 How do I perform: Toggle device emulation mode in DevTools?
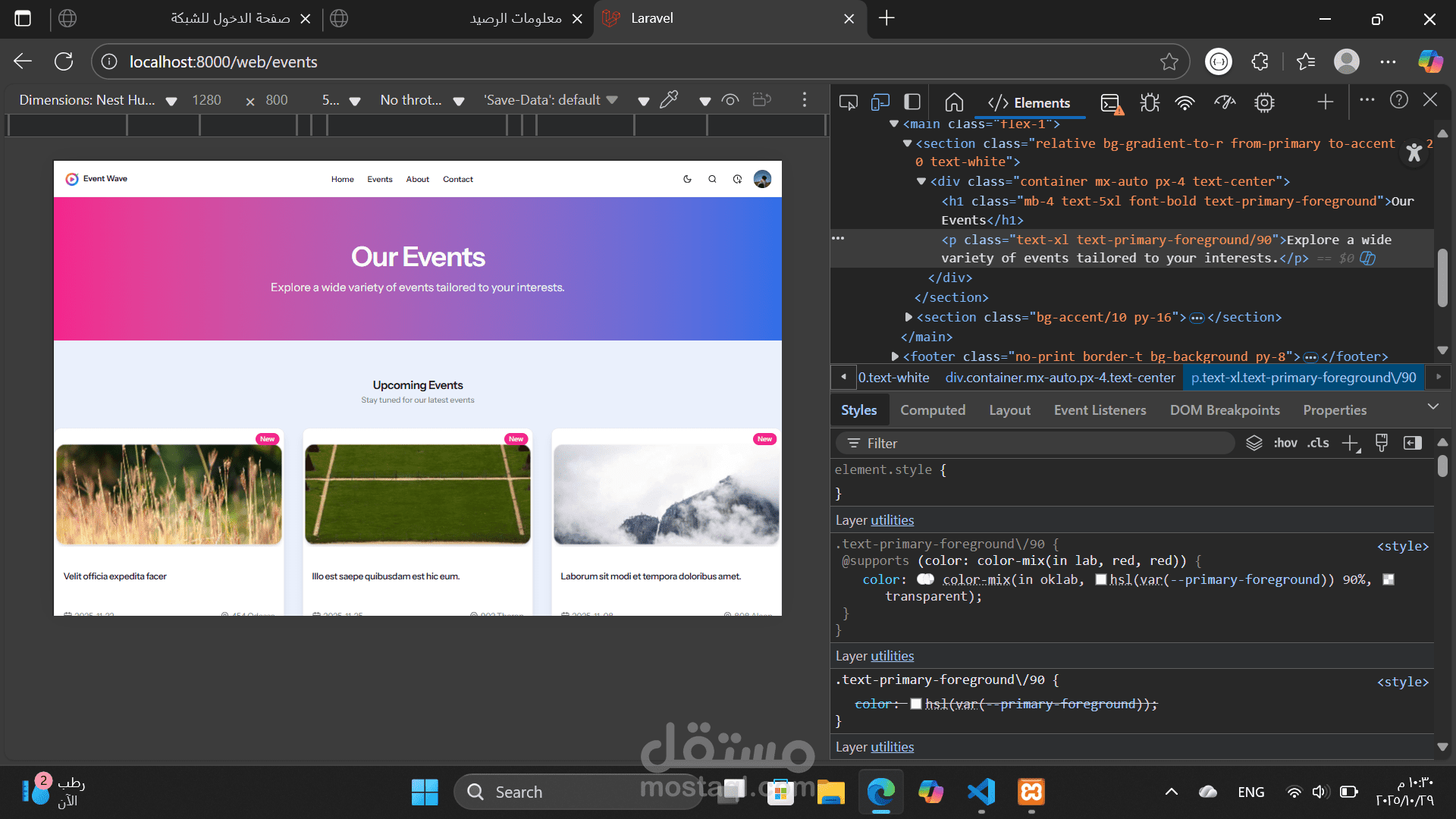pos(880,102)
